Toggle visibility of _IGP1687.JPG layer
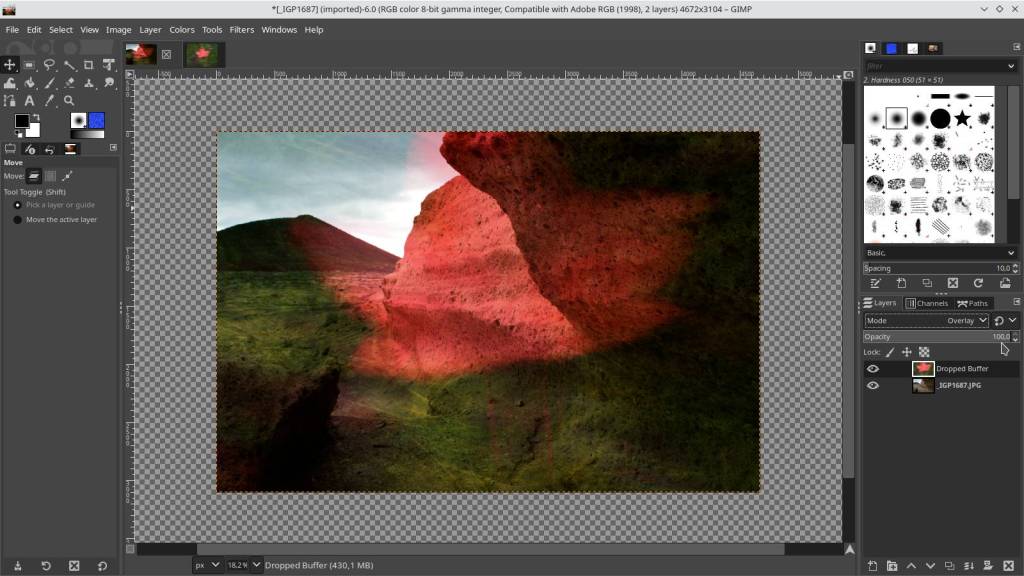Viewport: 1024px width, 576px height. (x=873, y=385)
